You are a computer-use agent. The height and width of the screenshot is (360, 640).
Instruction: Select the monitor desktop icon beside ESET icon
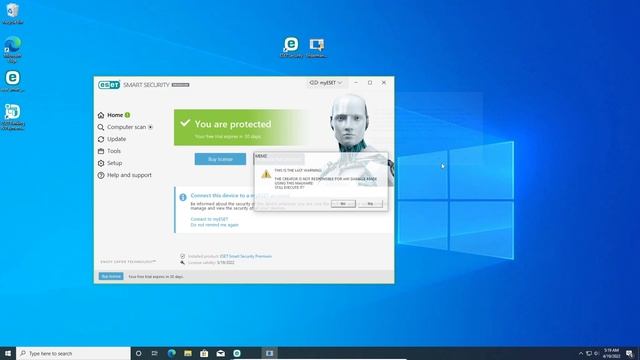tap(317, 47)
